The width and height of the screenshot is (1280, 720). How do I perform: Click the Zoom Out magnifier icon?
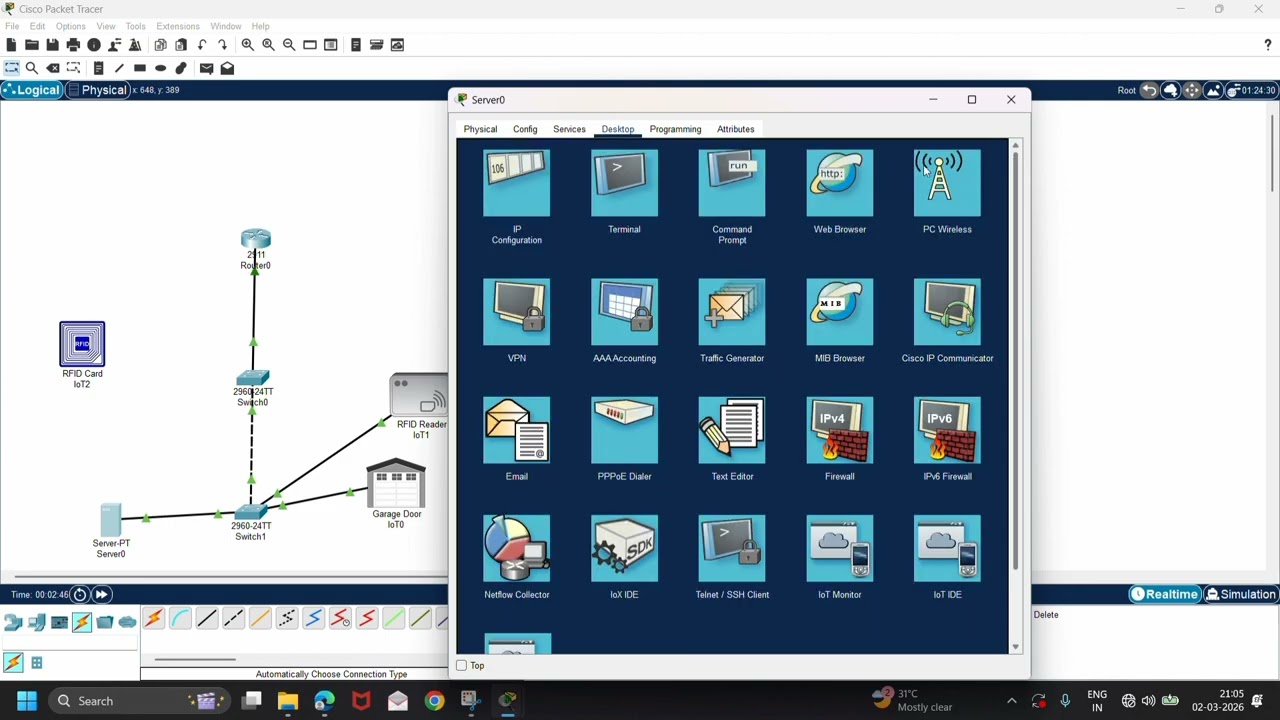[x=289, y=45]
